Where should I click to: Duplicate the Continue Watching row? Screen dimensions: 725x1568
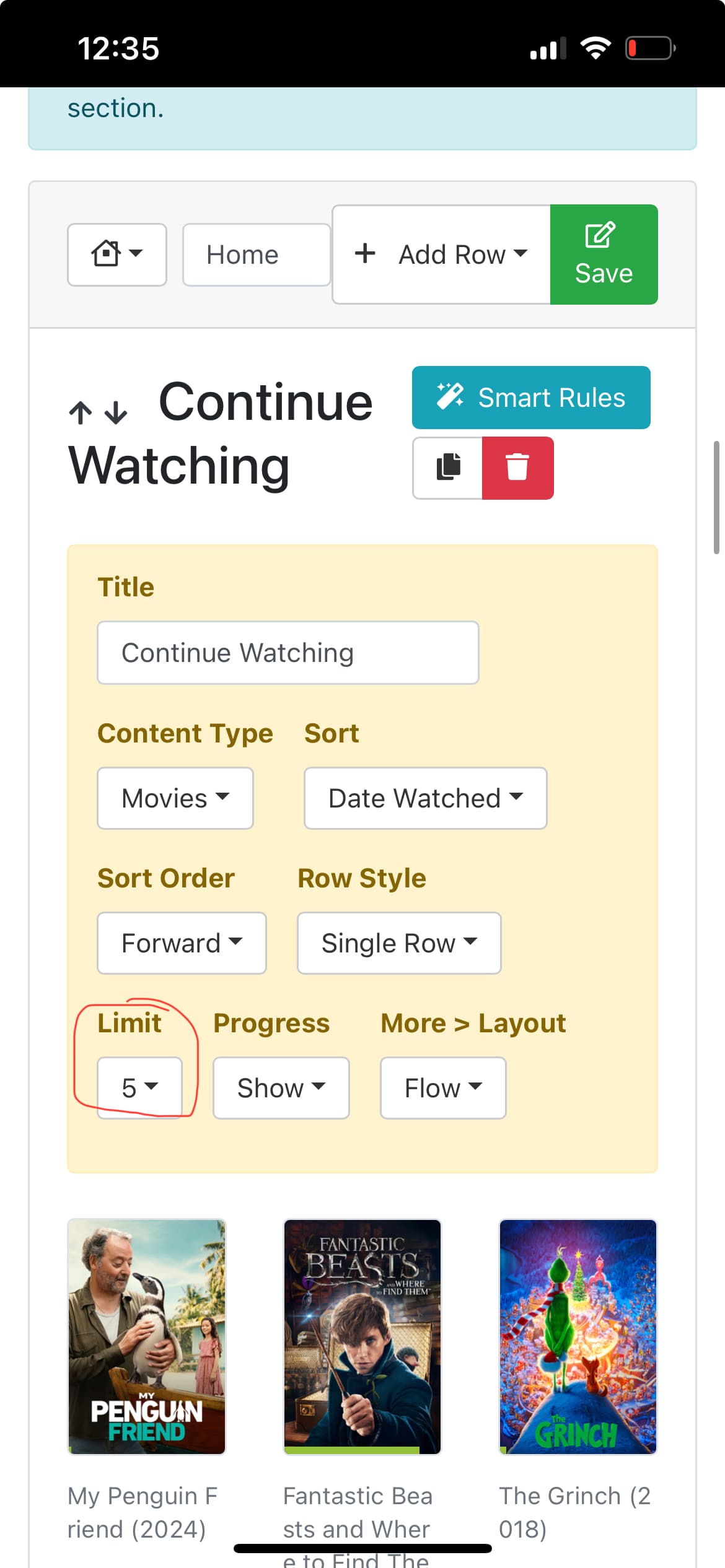[x=448, y=468]
